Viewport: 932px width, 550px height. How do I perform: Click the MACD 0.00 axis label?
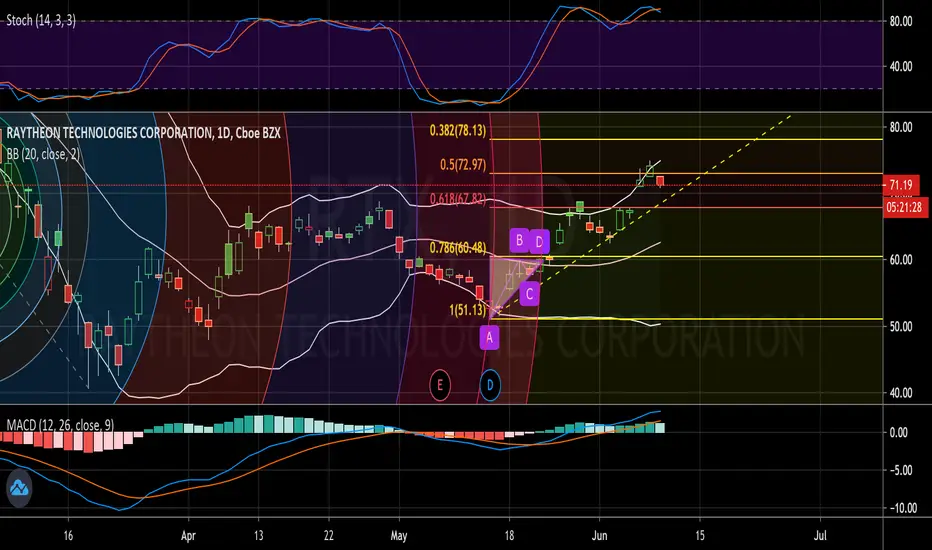pyautogui.click(x=899, y=432)
